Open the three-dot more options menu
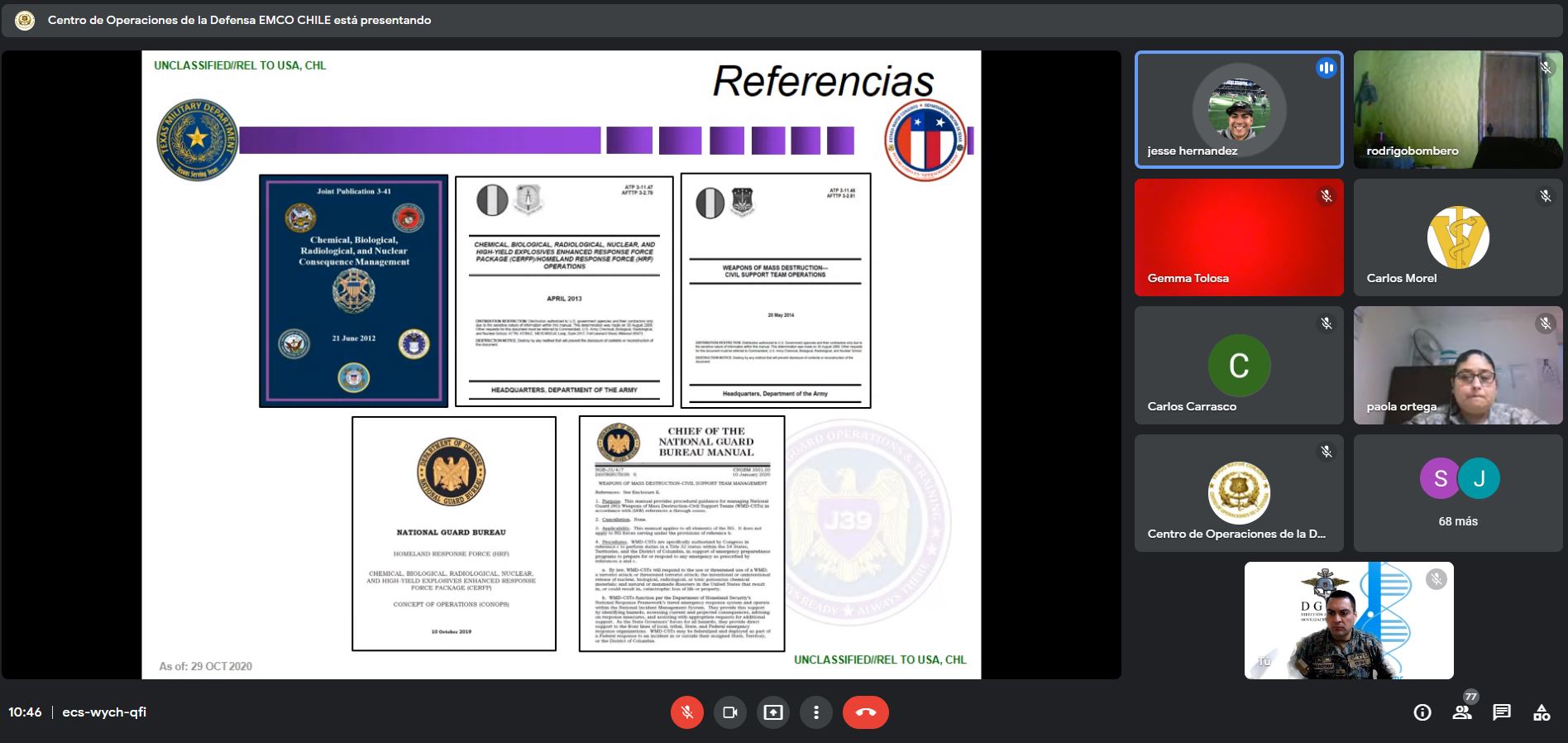Image resolution: width=1568 pixels, height=743 pixels. click(x=815, y=712)
